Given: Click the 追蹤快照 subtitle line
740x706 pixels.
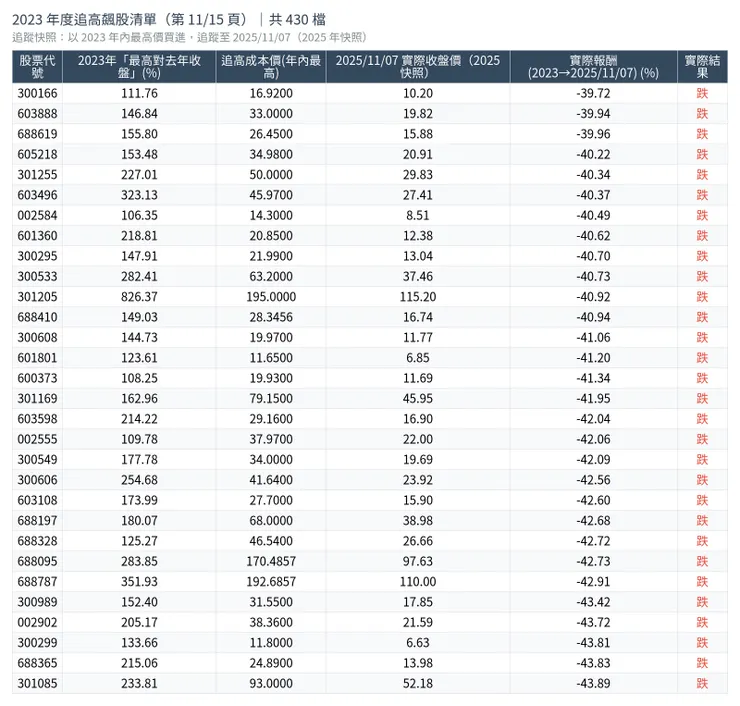Looking at the screenshot, I should [x=190, y=37].
